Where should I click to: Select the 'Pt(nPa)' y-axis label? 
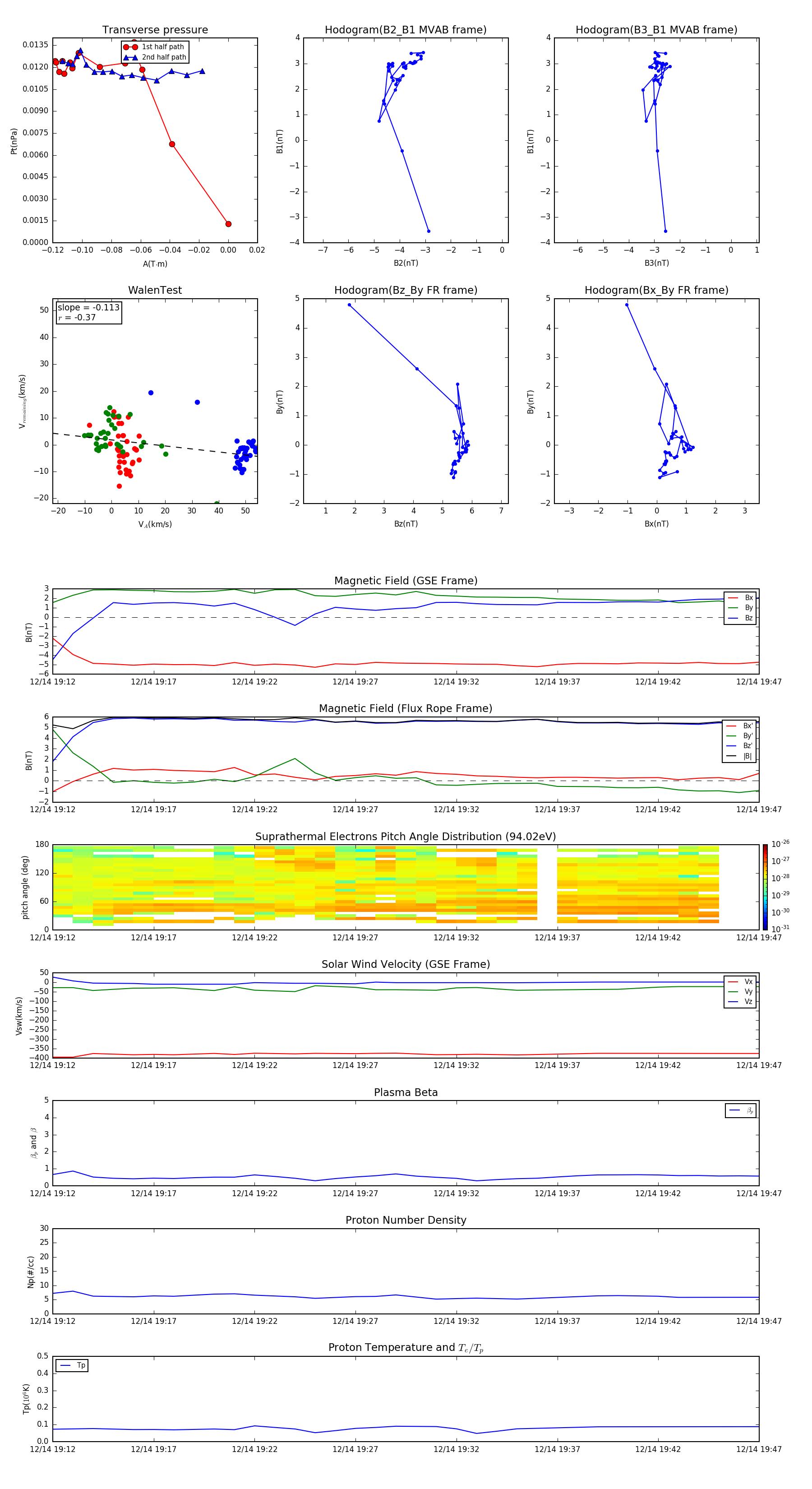[14, 141]
